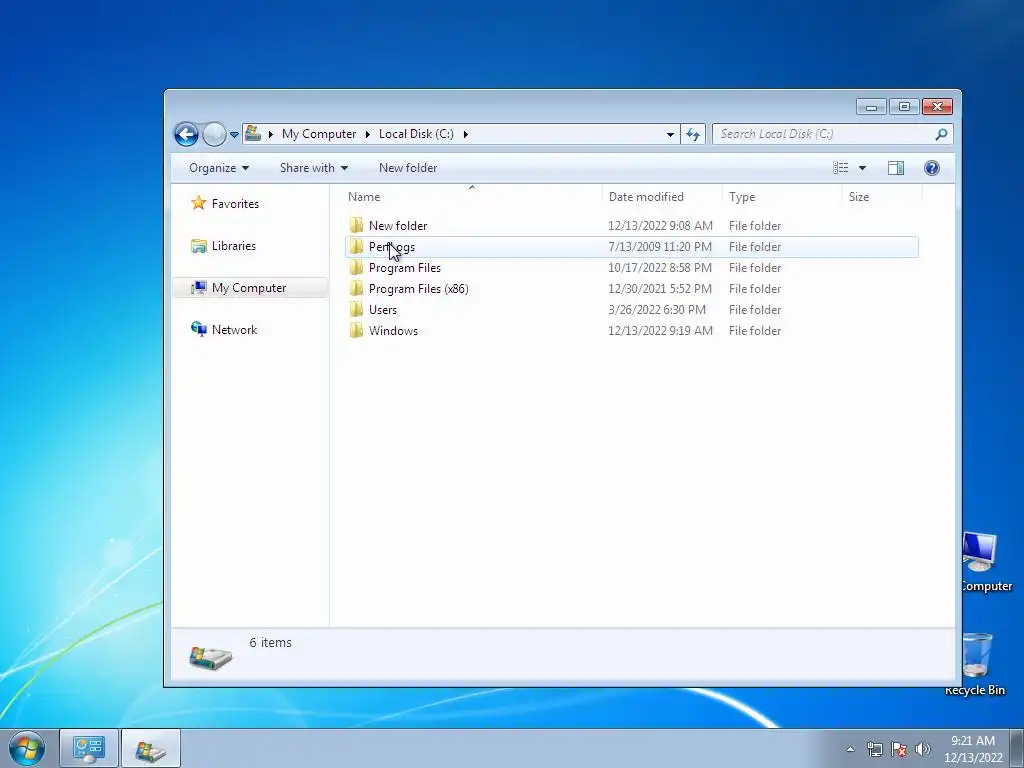The image size is (1024, 768).
Task: Refresh the Local Disk (C:) view
Action: point(693,135)
